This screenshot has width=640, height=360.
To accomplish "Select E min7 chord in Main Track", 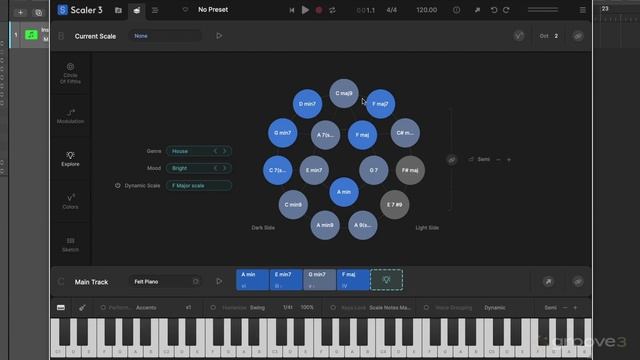I will coord(286,280).
